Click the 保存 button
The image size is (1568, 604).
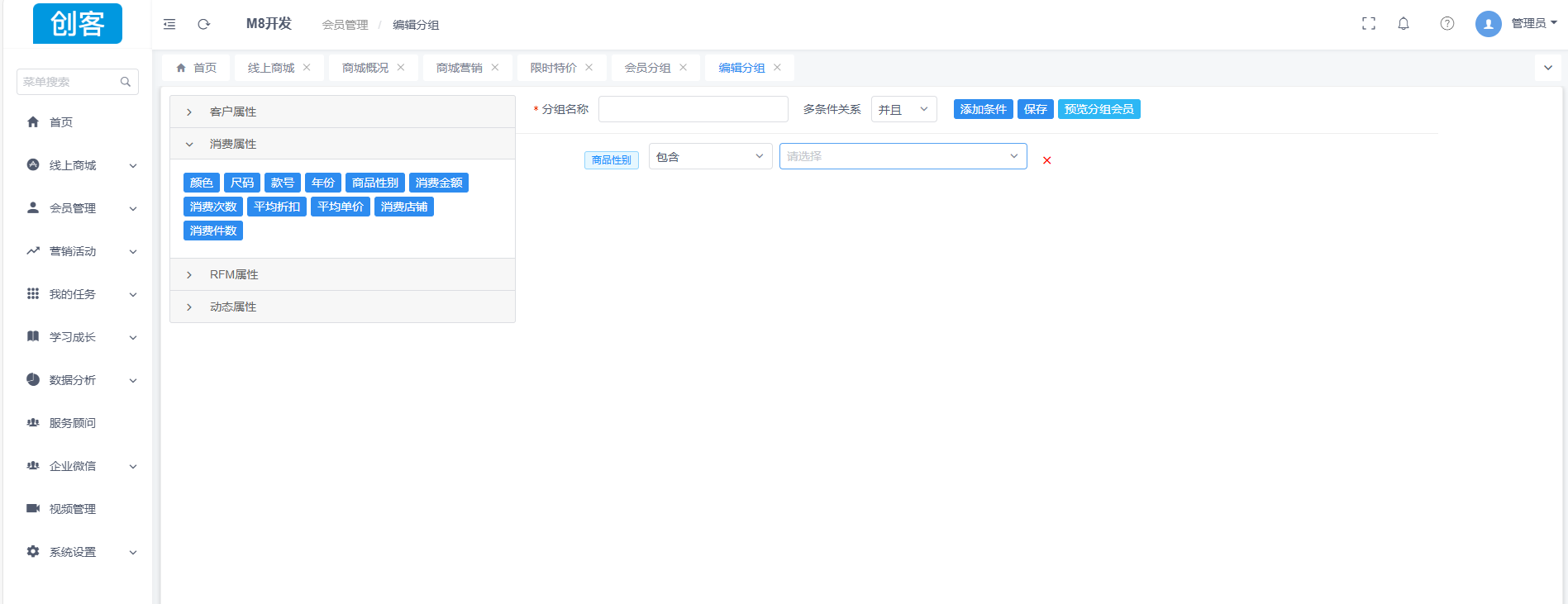point(1036,109)
